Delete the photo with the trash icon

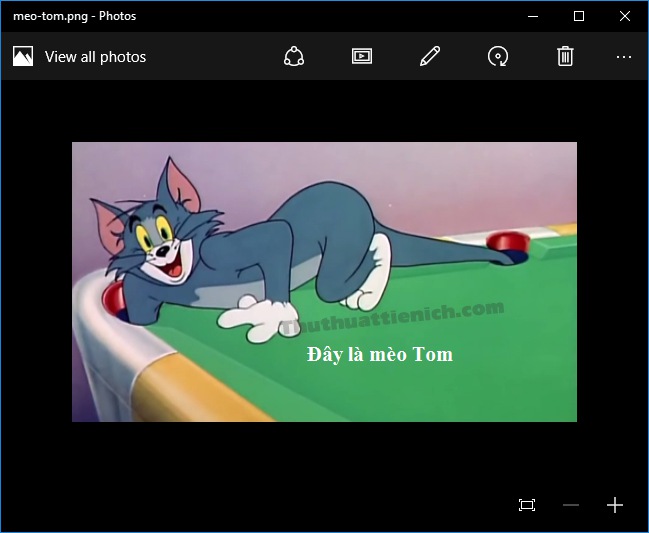pos(565,57)
